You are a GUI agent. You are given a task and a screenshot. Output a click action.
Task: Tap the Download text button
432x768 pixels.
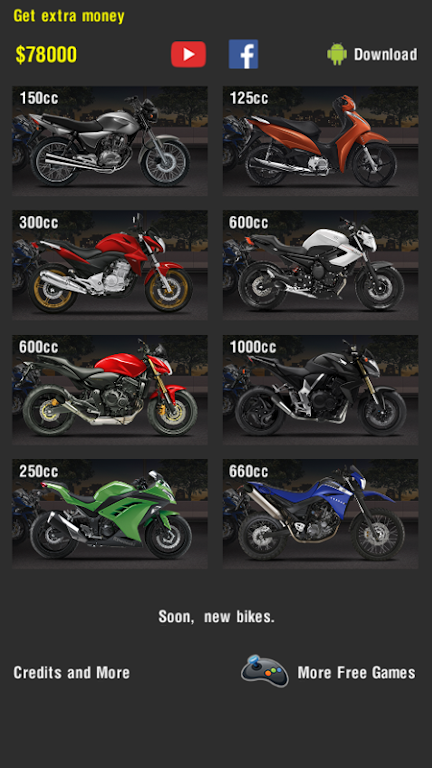point(385,54)
